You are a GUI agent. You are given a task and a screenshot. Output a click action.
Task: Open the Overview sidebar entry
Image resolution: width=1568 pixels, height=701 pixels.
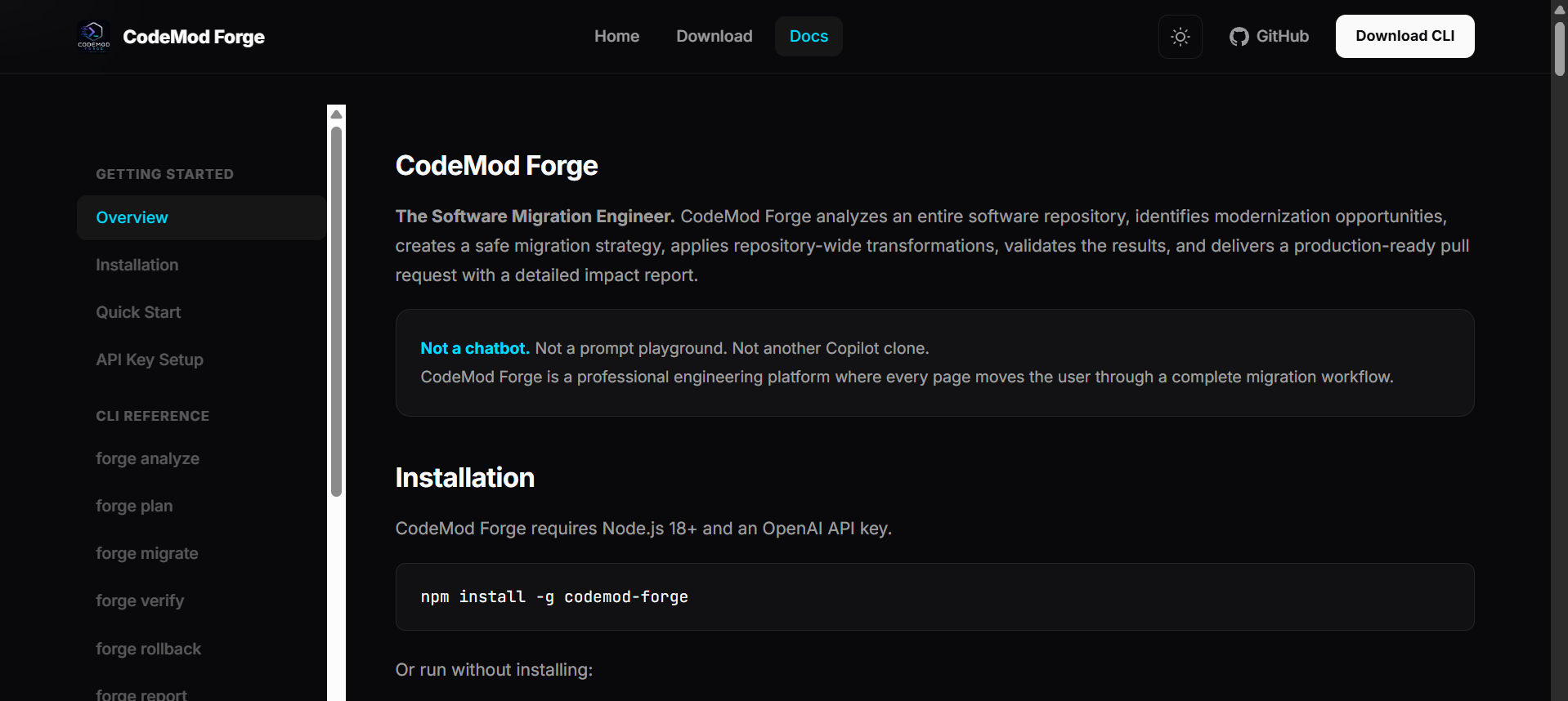[202, 217]
